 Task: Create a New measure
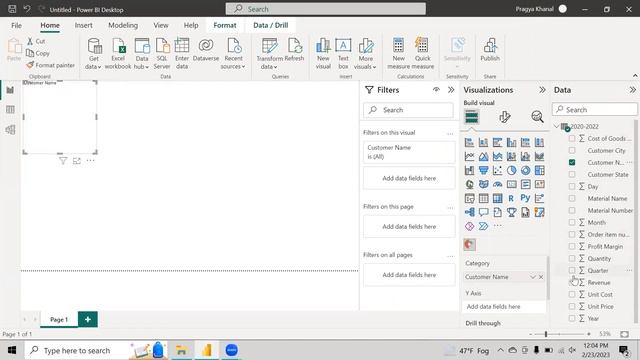(398, 53)
